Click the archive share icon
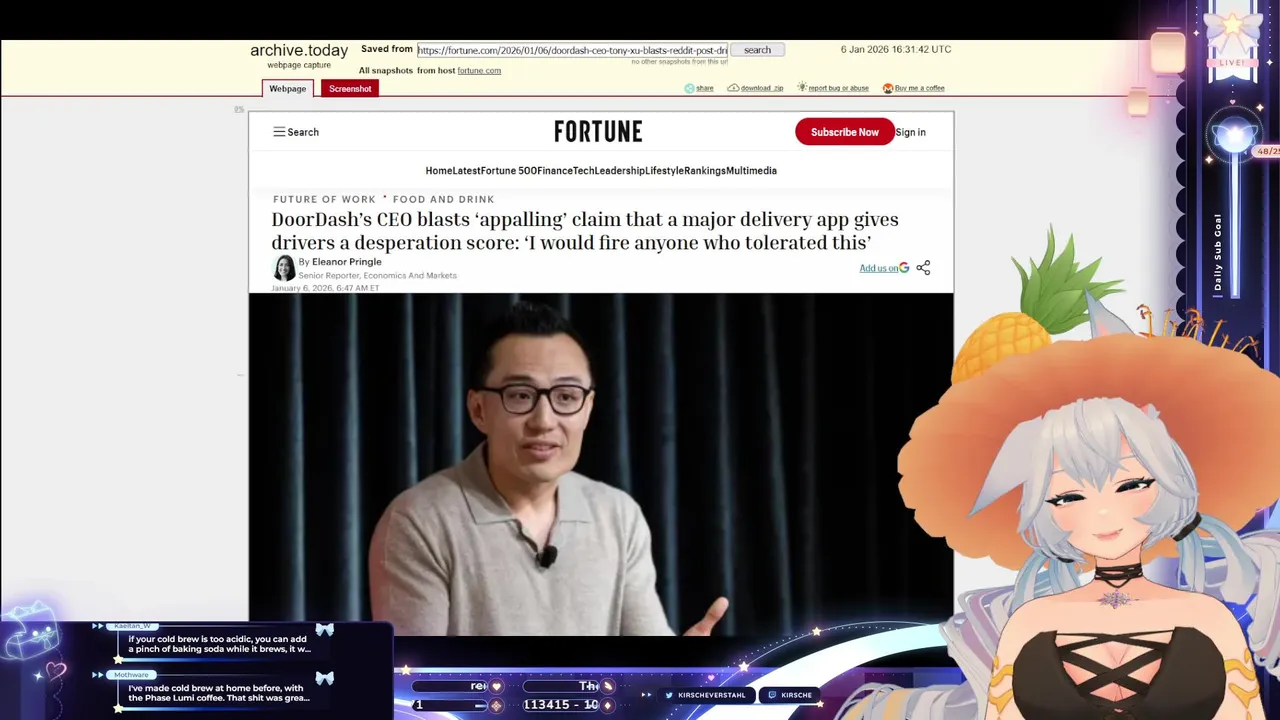Image resolution: width=1280 pixels, height=720 pixels. pyautogui.click(x=689, y=88)
